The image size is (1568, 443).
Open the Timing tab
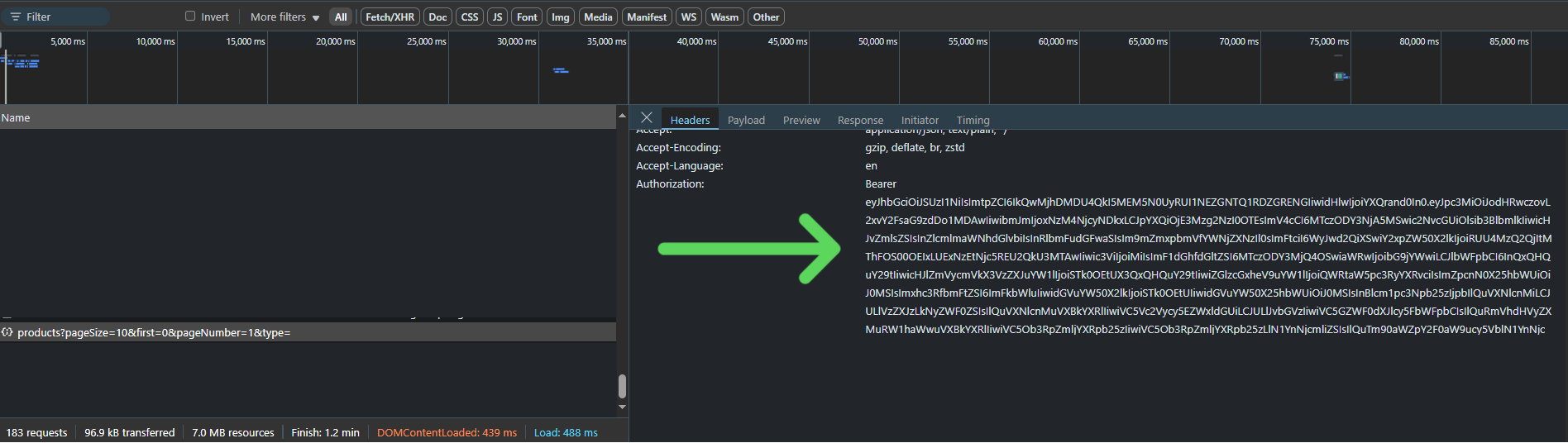click(x=973, y=120)
